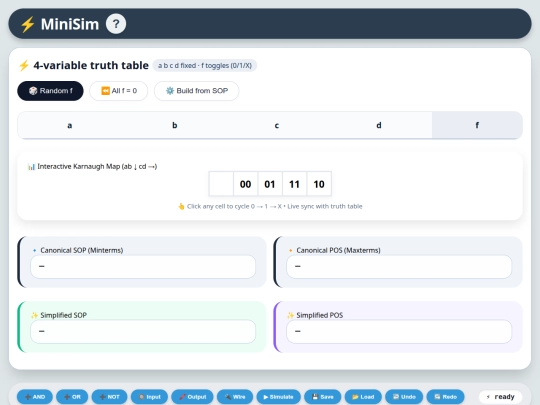Click Karnaugh map column 11
The width and height of the screenshot is (540, 405).
pos(294,184)
